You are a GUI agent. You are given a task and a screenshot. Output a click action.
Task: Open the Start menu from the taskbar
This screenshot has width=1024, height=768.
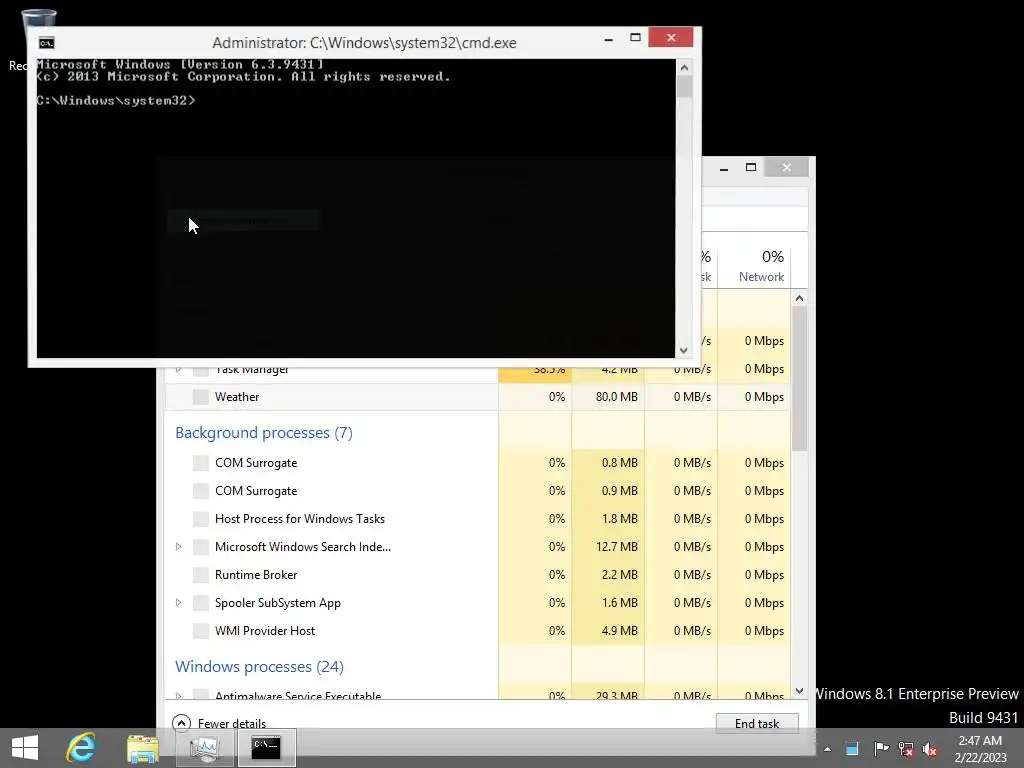[25, 748]
